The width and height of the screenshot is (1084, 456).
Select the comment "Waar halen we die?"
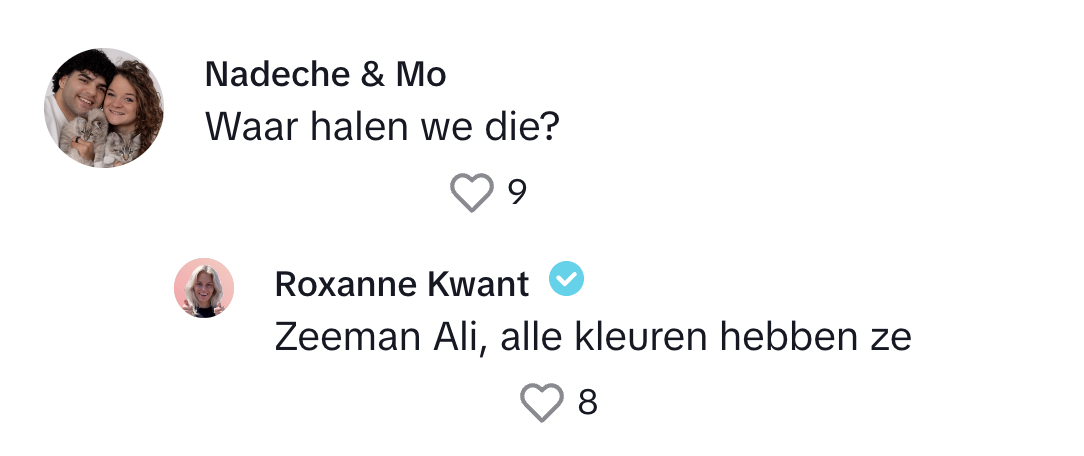click(380, 127)
